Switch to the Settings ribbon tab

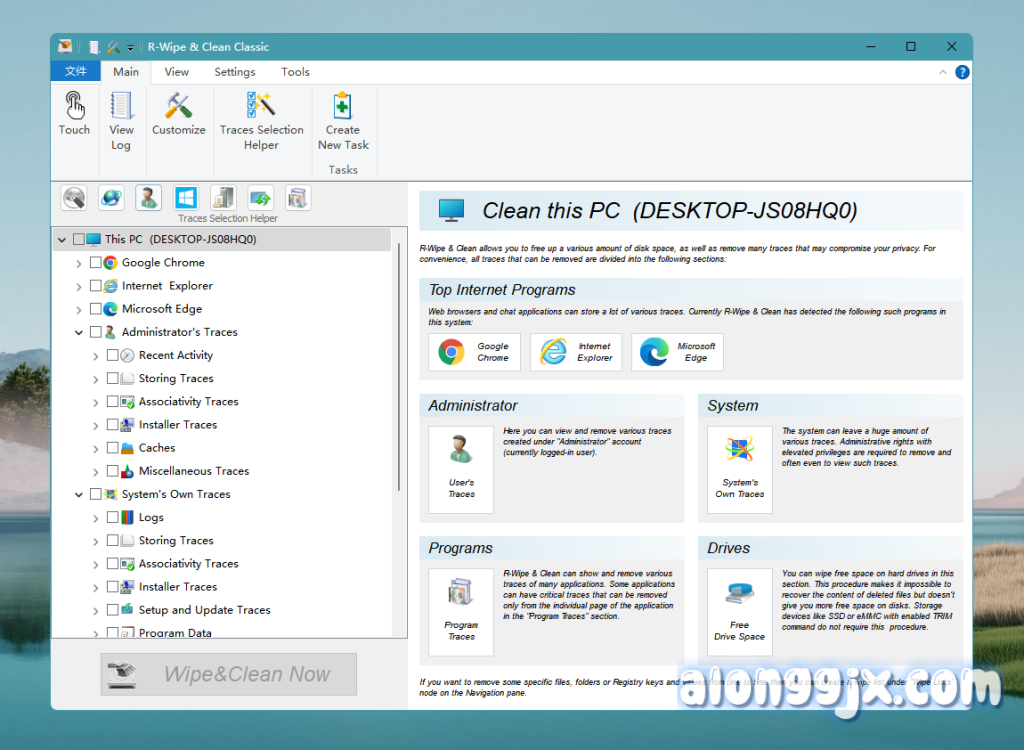coord(235,72)
